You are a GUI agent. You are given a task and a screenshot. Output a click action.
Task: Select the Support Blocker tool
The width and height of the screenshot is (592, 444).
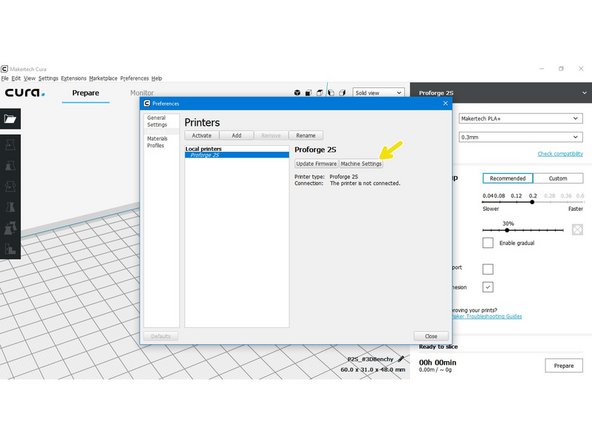pyautogui.click(x=10, y=249)
